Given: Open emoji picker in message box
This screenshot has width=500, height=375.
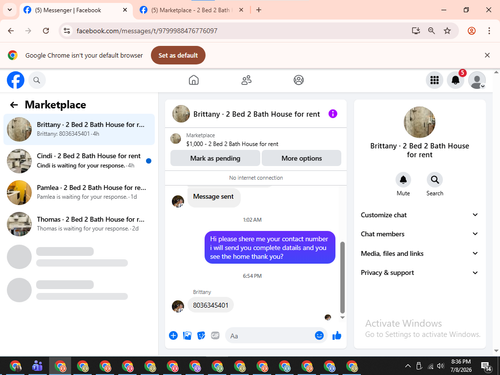Looking at the screenshot, I should [319, 335].
